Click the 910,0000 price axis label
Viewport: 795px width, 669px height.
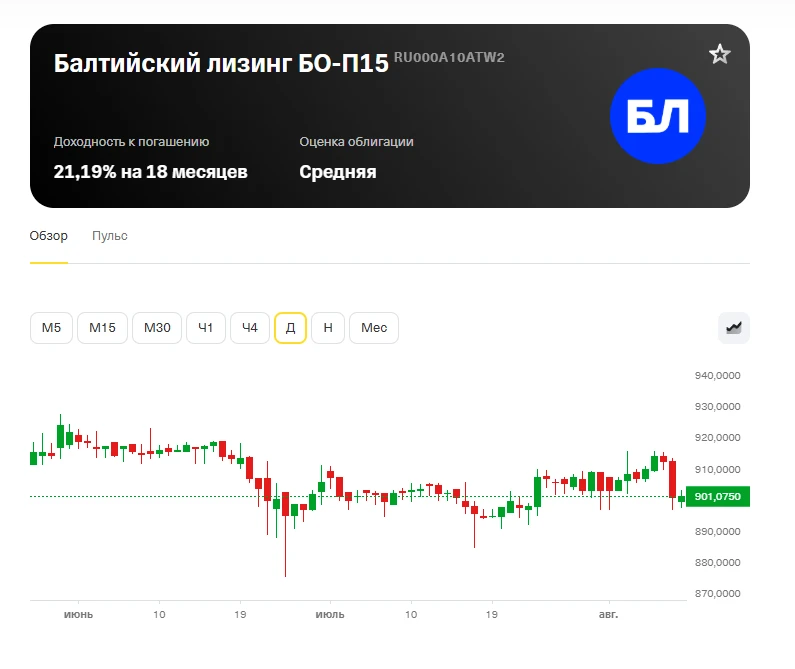pyautogui.click(x=717, y=469)
